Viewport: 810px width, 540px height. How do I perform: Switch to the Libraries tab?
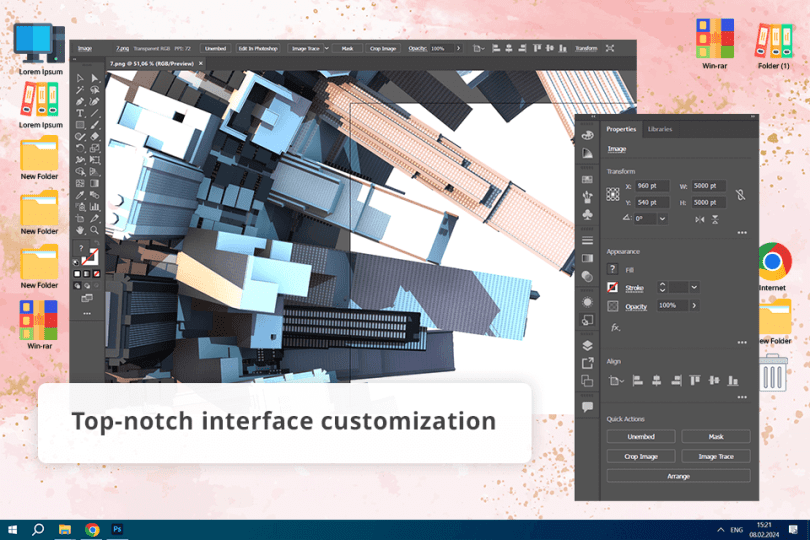pyautogui.click(x=660, y=129)
